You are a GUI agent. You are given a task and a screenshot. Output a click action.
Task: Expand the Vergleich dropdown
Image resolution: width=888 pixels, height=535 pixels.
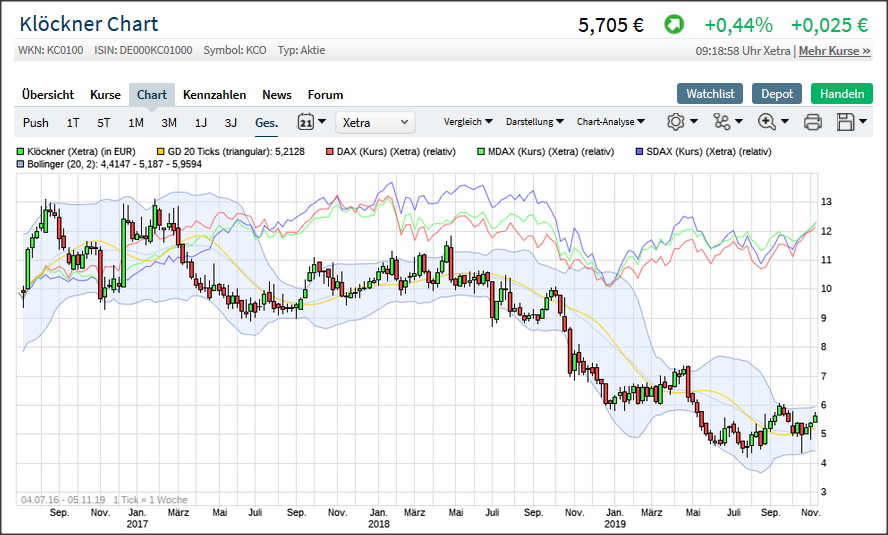[x=467, y=122]
